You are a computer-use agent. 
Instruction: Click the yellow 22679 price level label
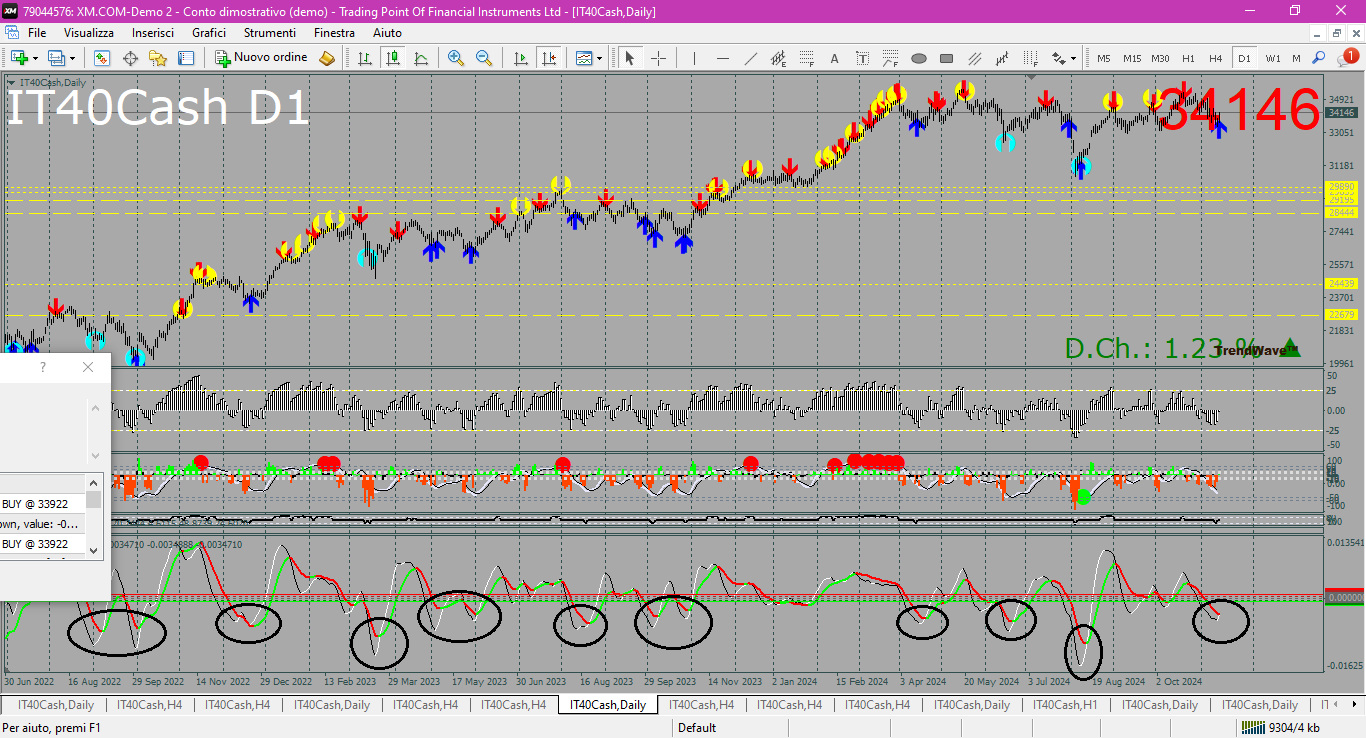point(1341,315)
